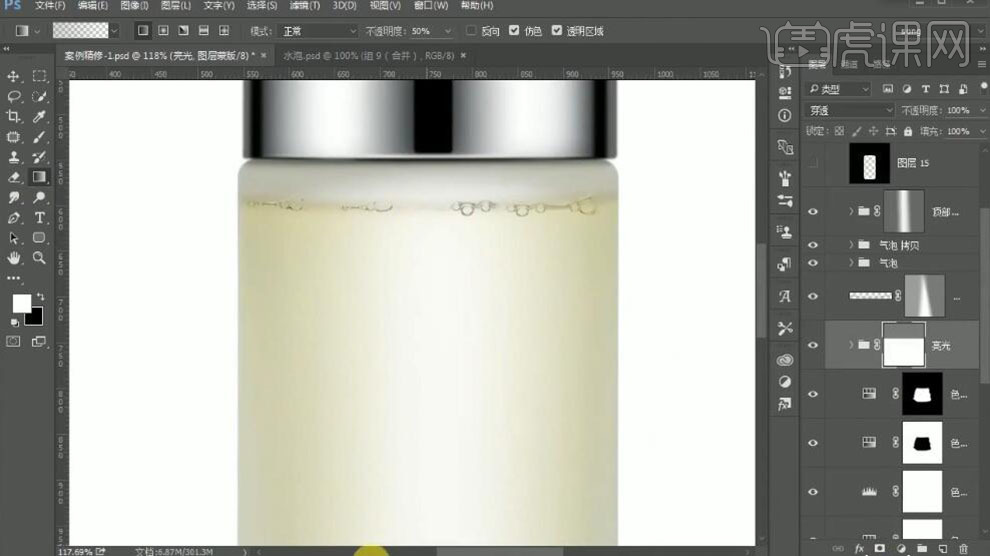The width and height of the screenshot is (990, 556).
Task: Expand the 顶部 group
Action: 850,211
